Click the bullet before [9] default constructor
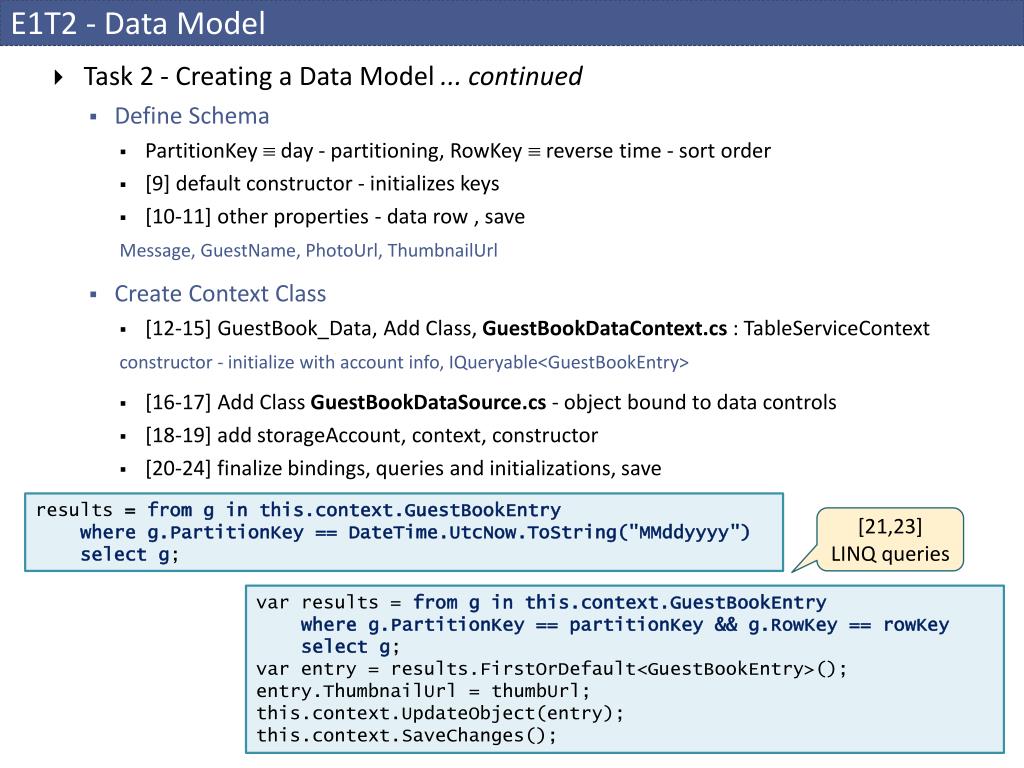The width and height of the screenshot is (1024, 768). point(123,185)
